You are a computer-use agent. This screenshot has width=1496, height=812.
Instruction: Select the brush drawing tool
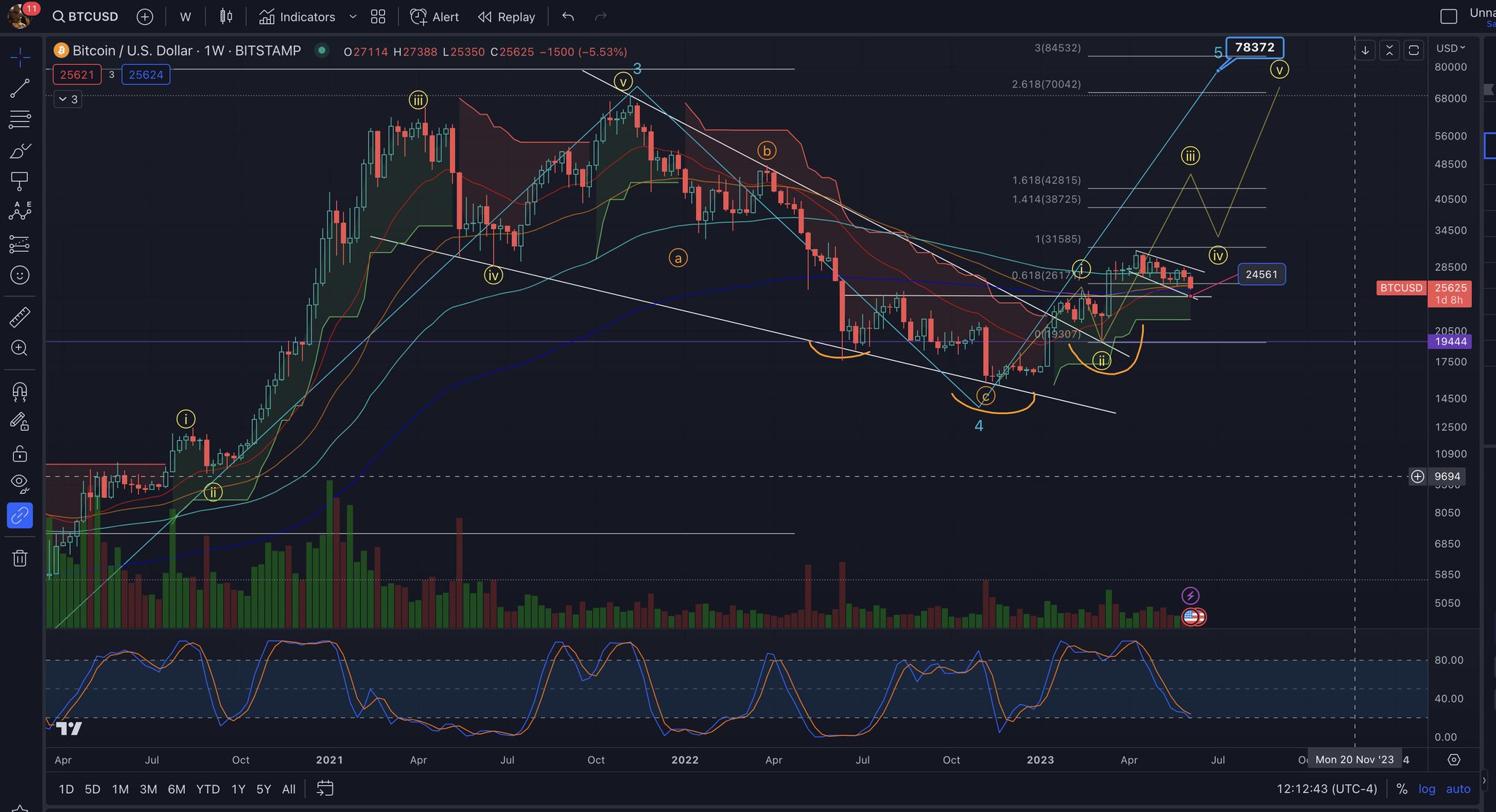(20, 150)
